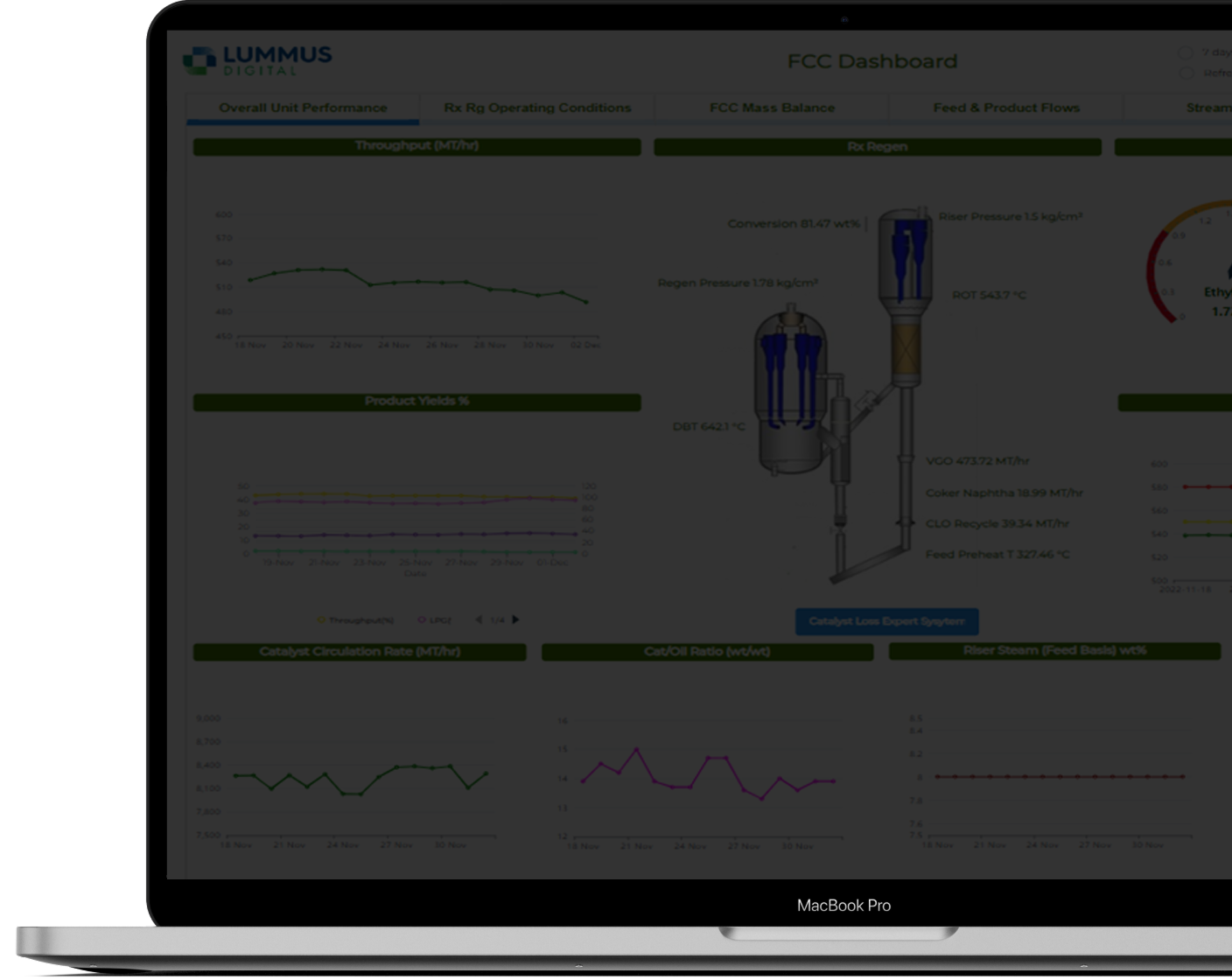Click the Regen Pressure 1.78 kg/cm² label
The height and width of the screenshot is (980, 1232).
click(738, 283)
